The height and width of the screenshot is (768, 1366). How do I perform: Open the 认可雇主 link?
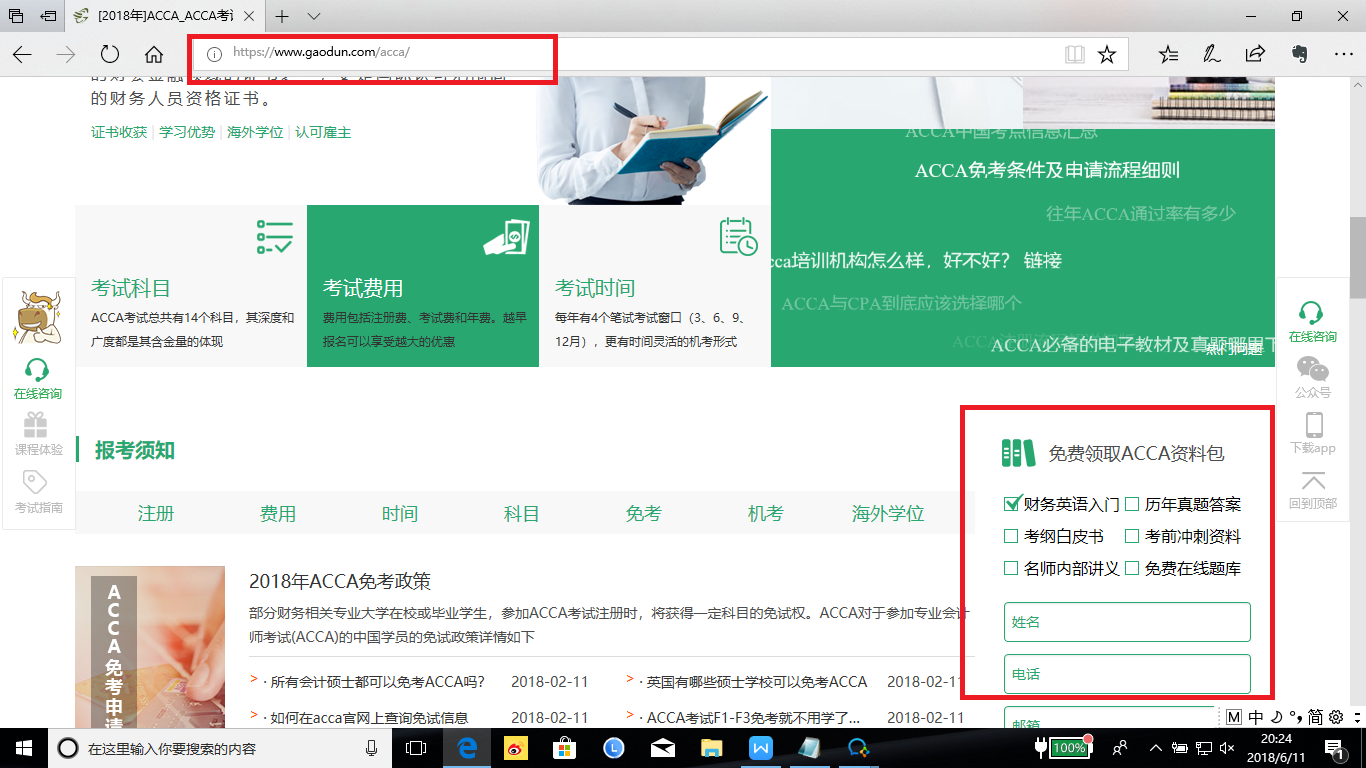coord(323,132)
